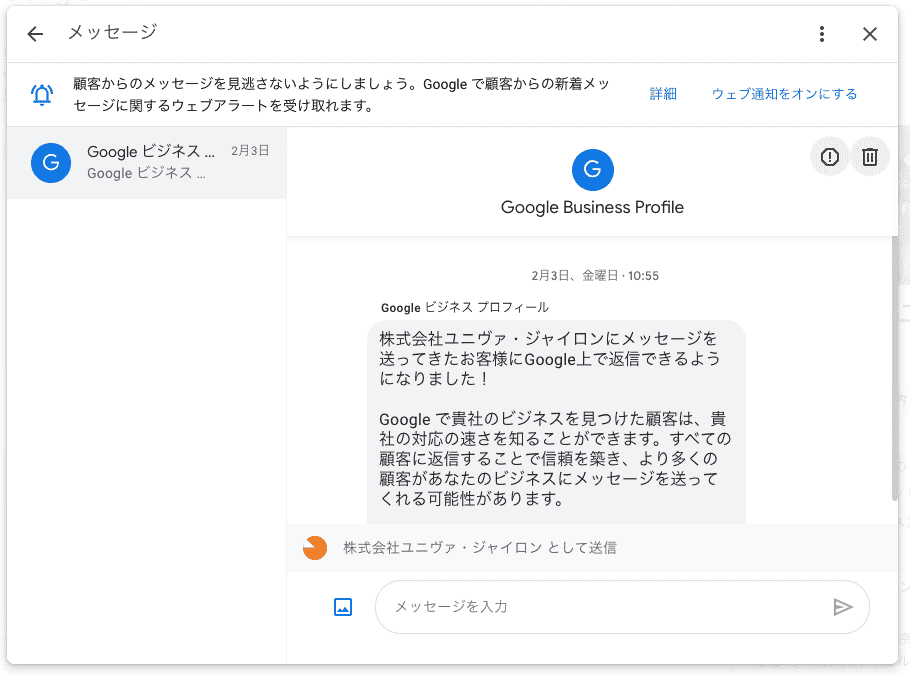This screenshot has width=910, height=675.
Task: Click the Google Business Profile header avatar
Action: pyautogui.click(x=592, y=169)
